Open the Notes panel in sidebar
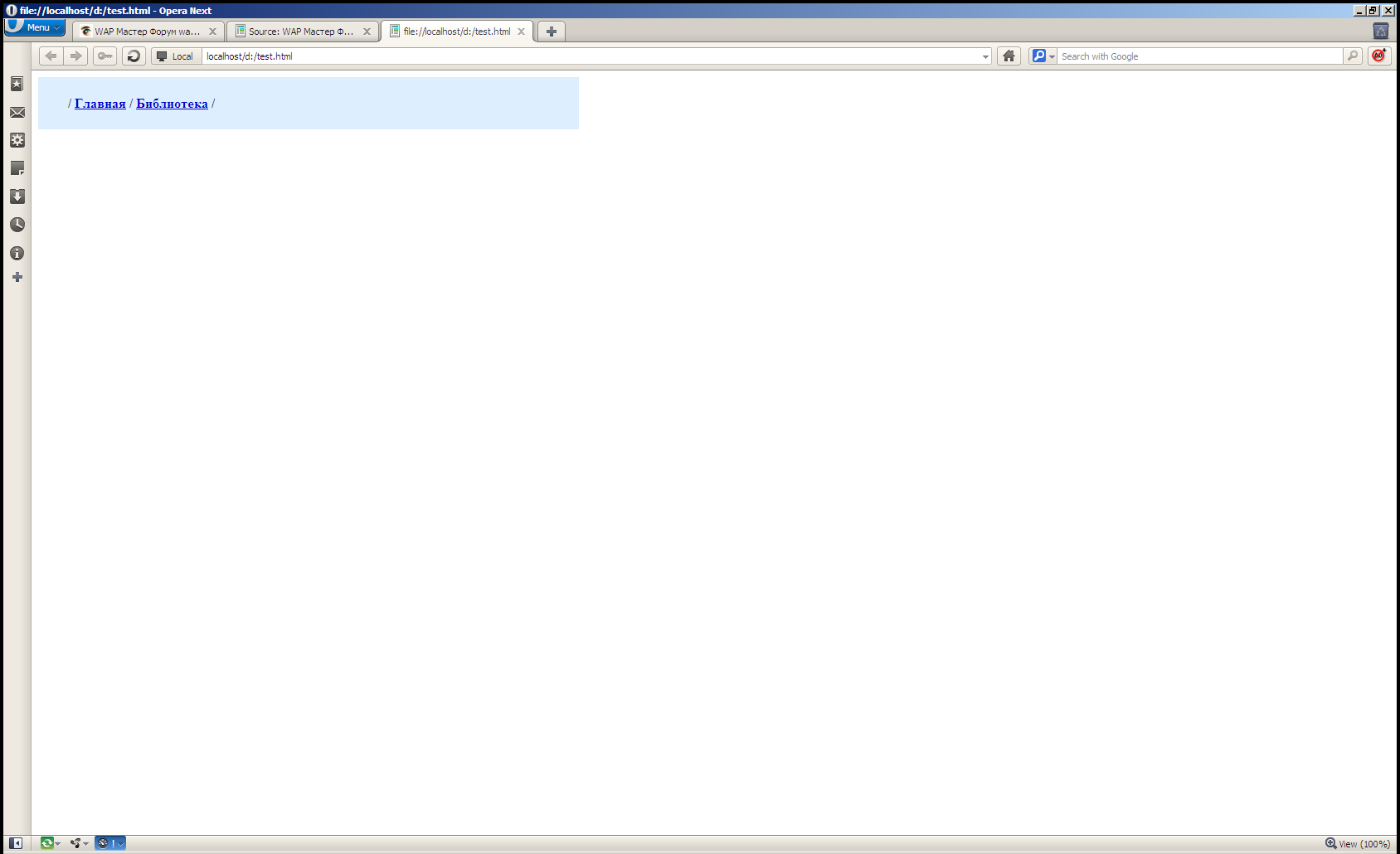 click(17, 168)
